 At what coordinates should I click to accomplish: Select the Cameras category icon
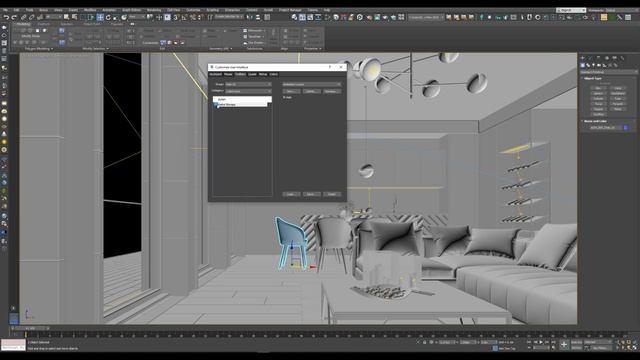coord(599,65)
